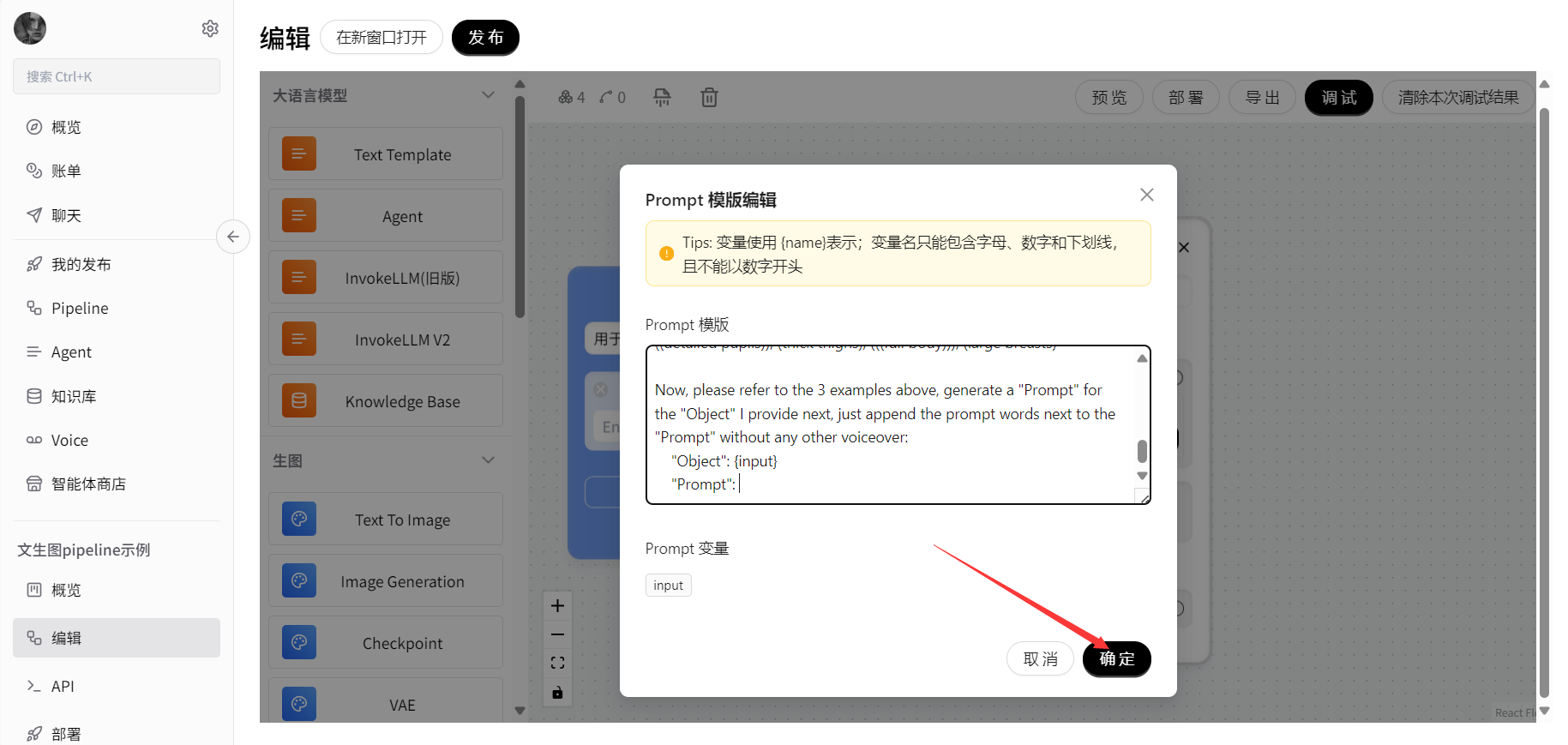Toggle the canvas lock icon
This screenshot has width=1568, height=745.
(x=557, y=692)
